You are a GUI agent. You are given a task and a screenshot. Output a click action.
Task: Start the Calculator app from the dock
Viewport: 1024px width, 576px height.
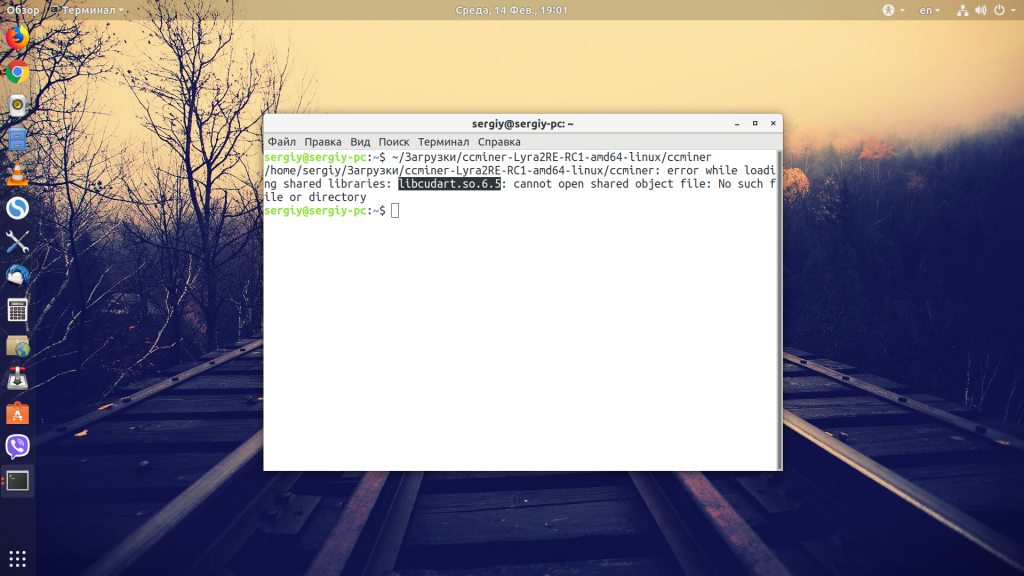[15, 310]
